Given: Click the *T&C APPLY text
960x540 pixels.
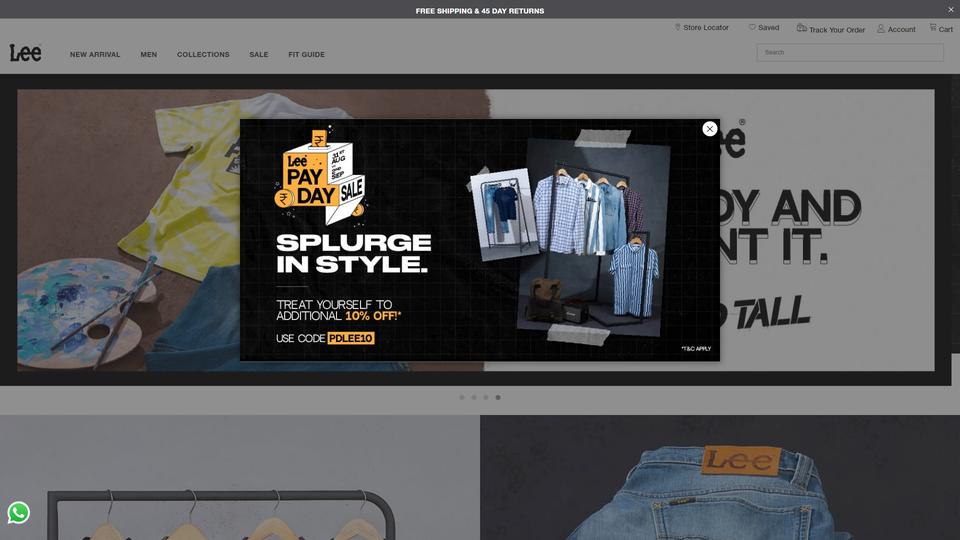Looking at the screenshot, I should pyautogui.click(x=696, y=348).
